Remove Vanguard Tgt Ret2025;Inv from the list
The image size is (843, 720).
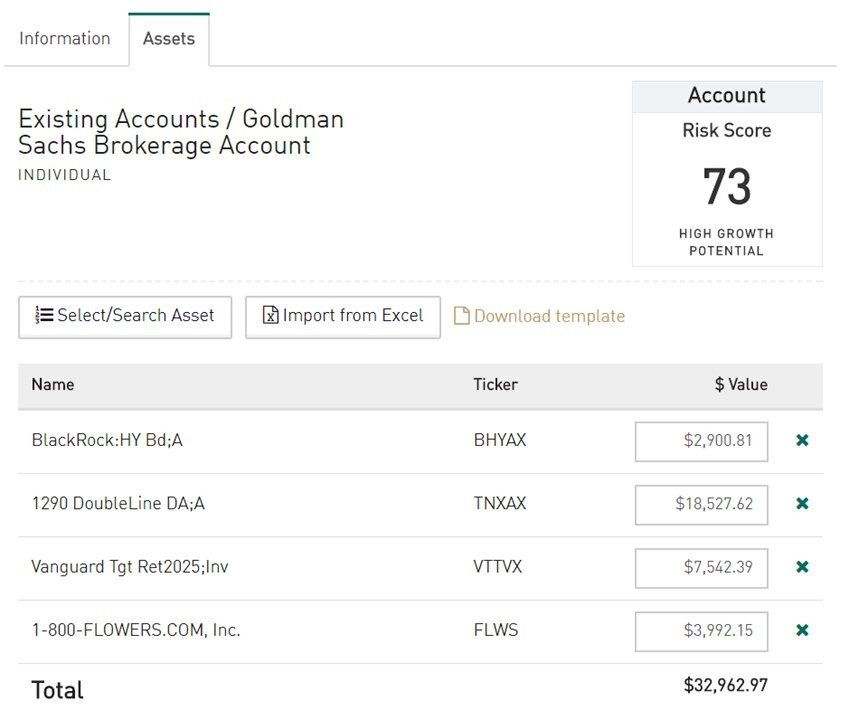(802, 567)
